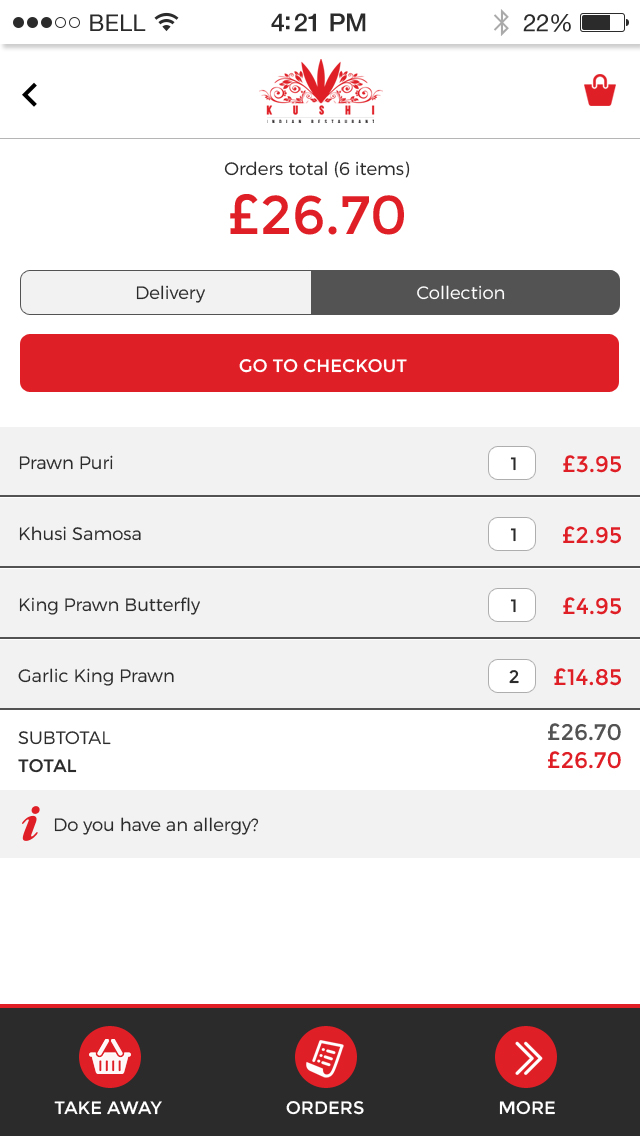The width and height of the screenshot is (640, 1136).
Task: Open the TAKE AWAY tab label
Action: [x=109, y=1108]
